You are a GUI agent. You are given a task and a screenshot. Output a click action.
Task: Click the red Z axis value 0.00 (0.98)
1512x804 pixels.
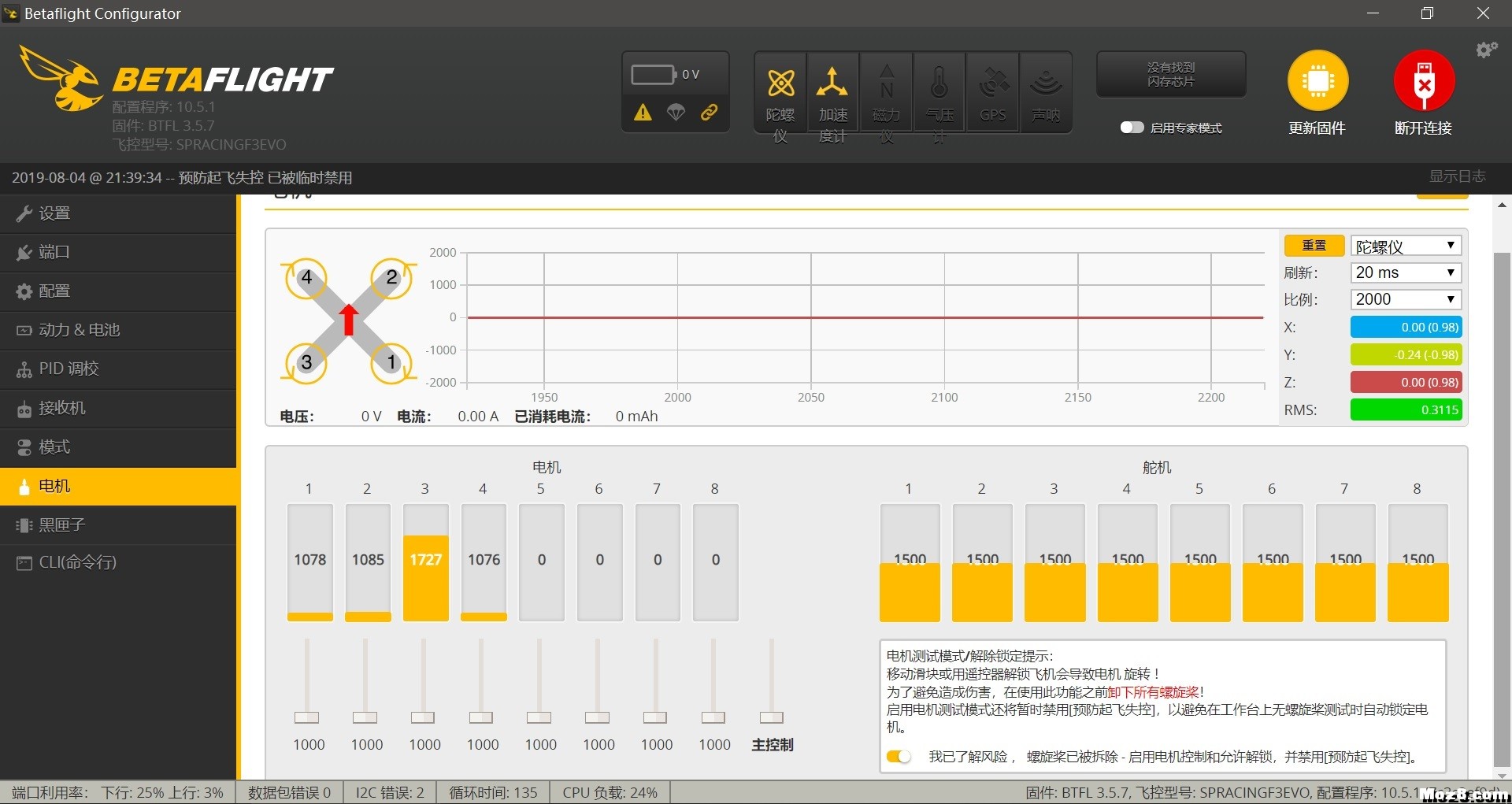pos(1406,382)
